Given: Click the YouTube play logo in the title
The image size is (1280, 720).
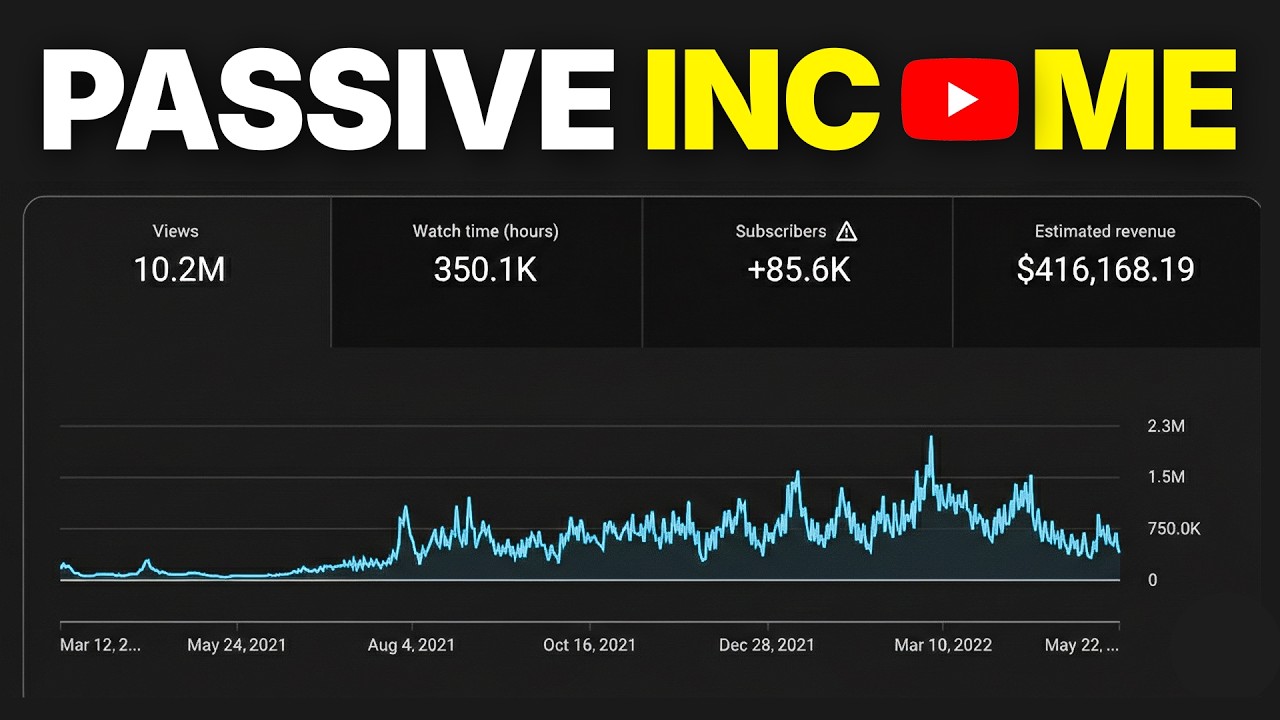Looking at the screenshot, I should (x=960, y=98).
